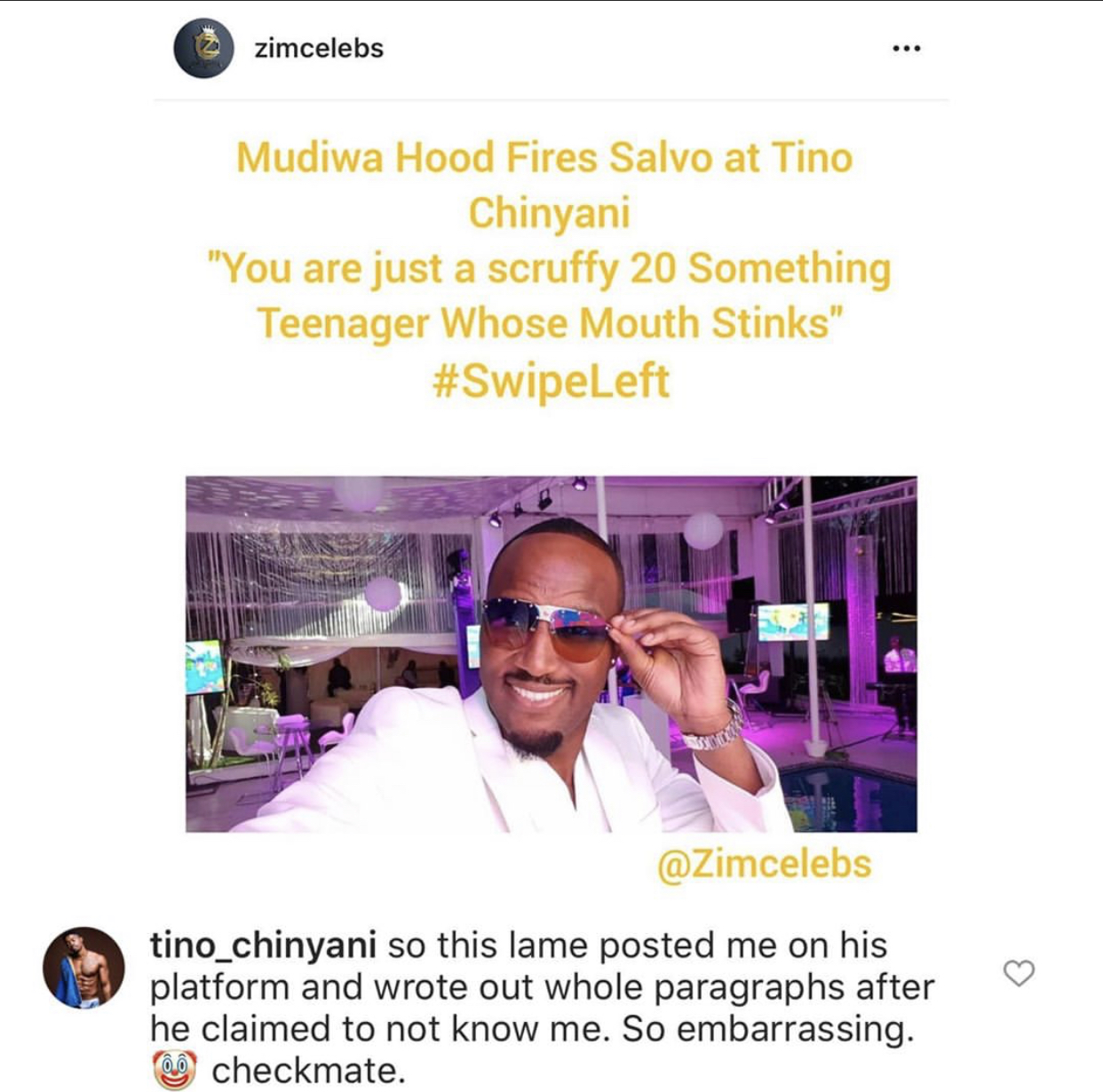This screenshot has width=1103, height=1092.
Task: Click the 'So embarrassing.' comment text
Action: pos(767,1029)
